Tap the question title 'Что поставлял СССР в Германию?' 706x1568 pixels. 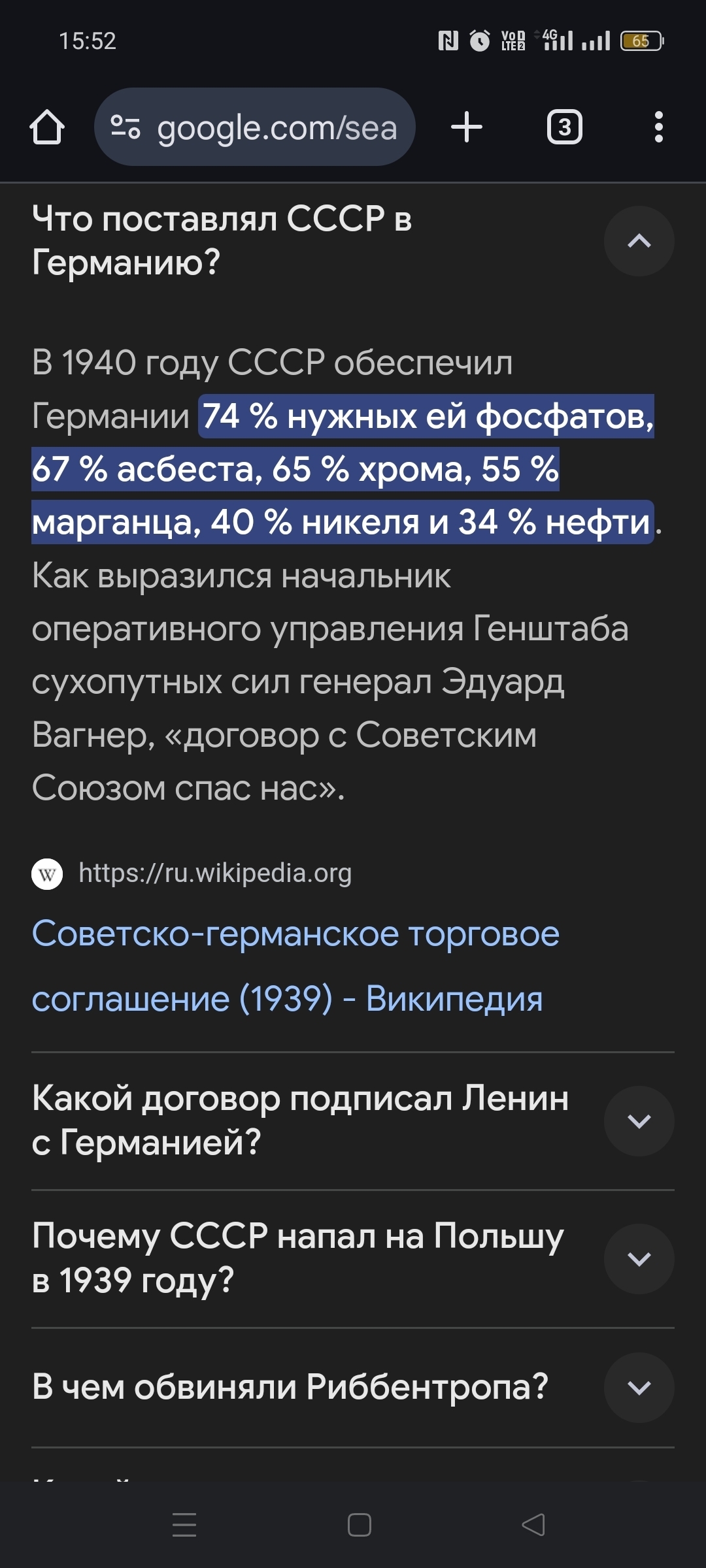(x=222, y=240)
